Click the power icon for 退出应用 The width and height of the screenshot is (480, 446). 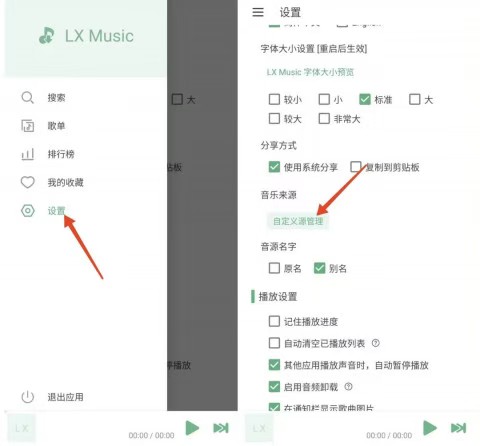[28, 397]
